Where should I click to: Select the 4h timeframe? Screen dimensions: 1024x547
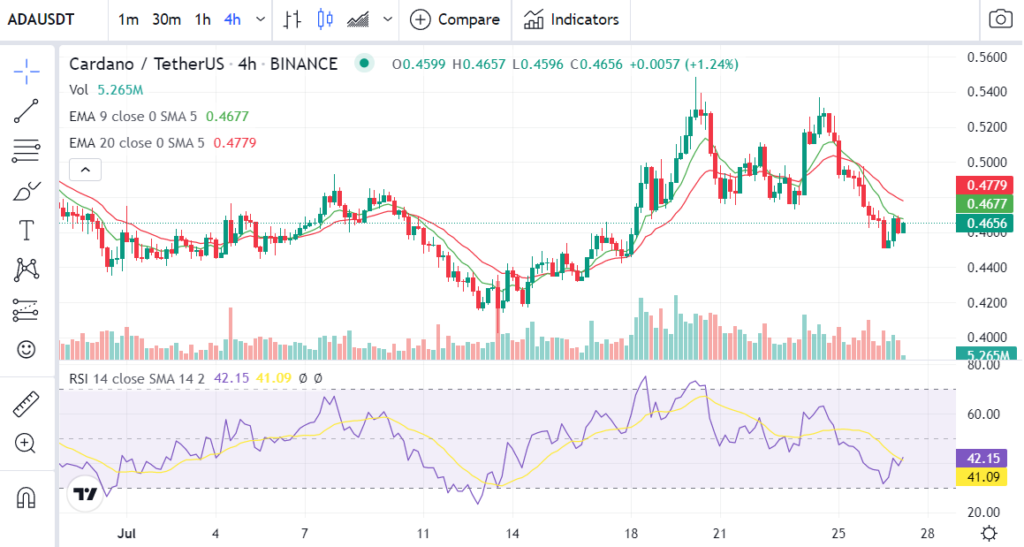pos(232,20)
